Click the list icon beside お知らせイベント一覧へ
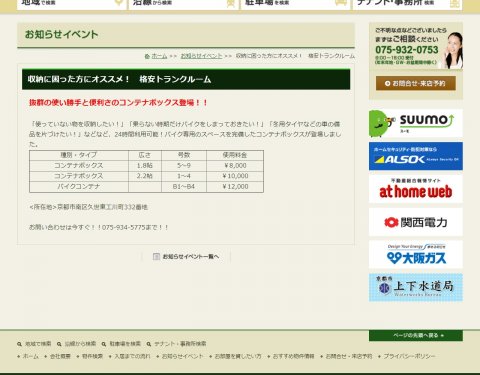Viewport: 480px width, 375px height. pos(156,256)
